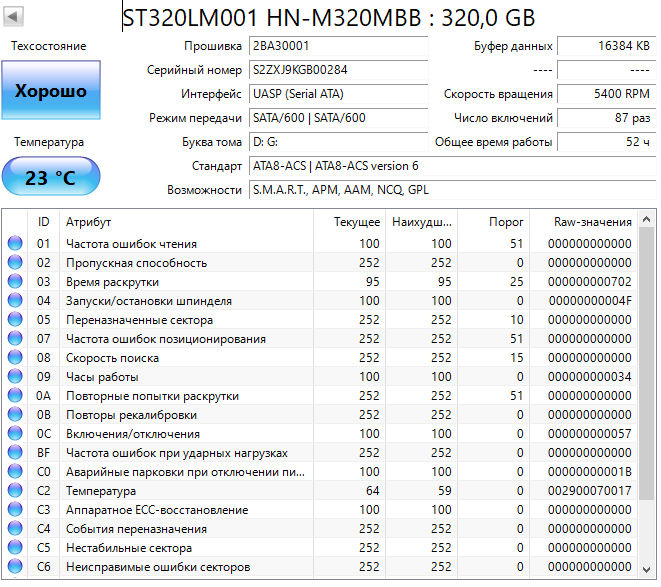The width and height of the screenshot is (661, 587).
Task: Click threshold 10 in Переназначенные сектора row
Action: [x=516, y=320]
